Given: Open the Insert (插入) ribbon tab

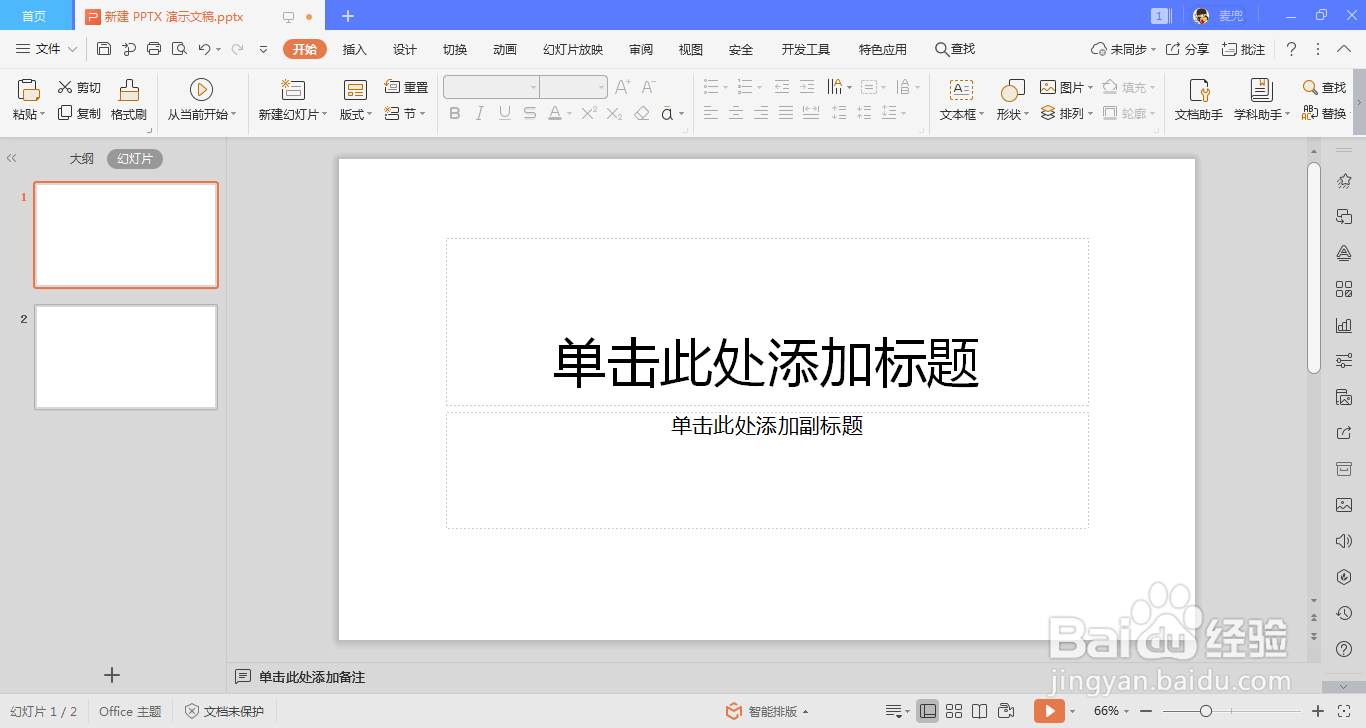Looking at the screenshot, I should coord(355,49).
